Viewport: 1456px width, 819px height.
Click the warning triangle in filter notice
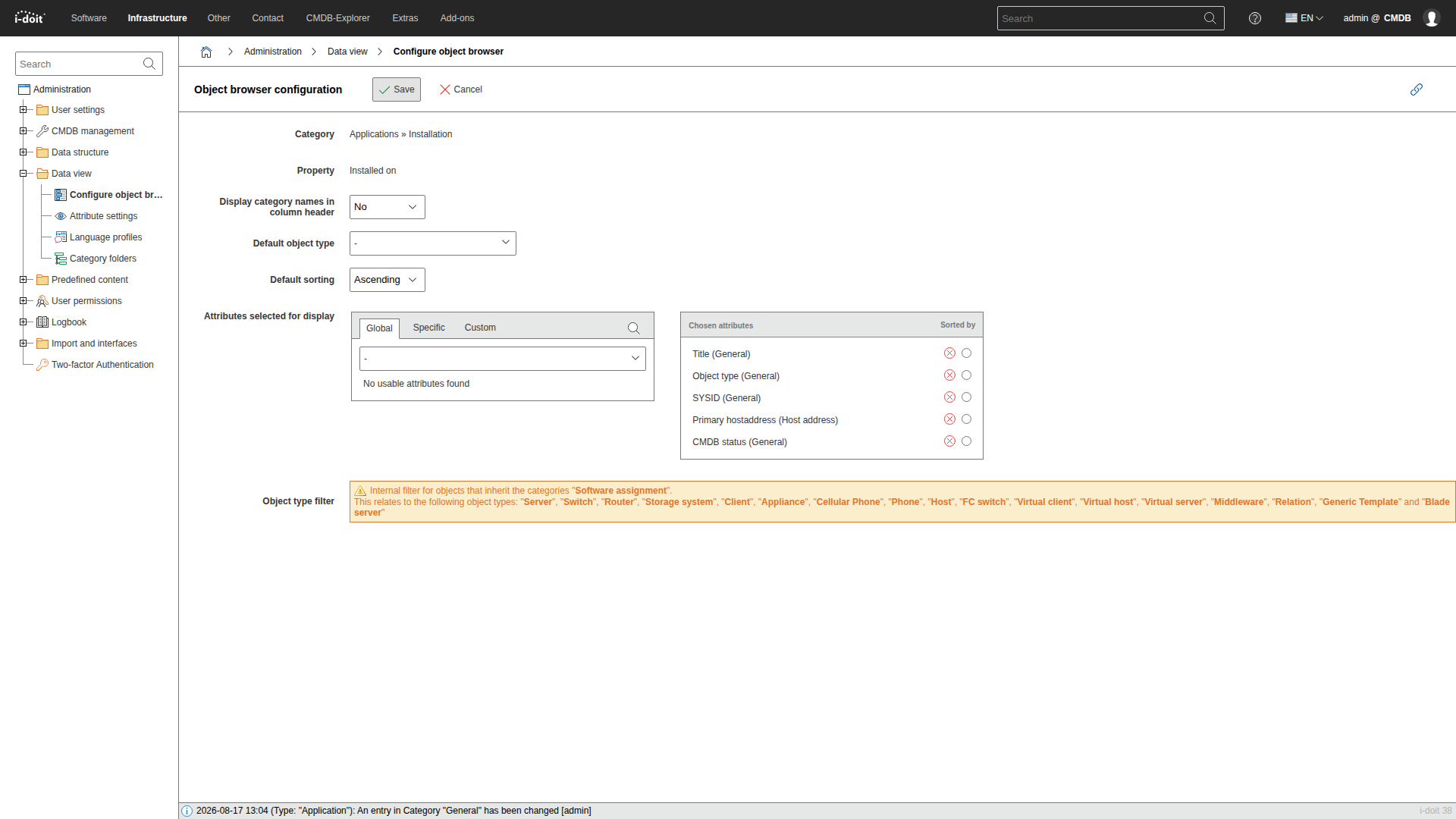pyautogui.click(x=361, y=491)
